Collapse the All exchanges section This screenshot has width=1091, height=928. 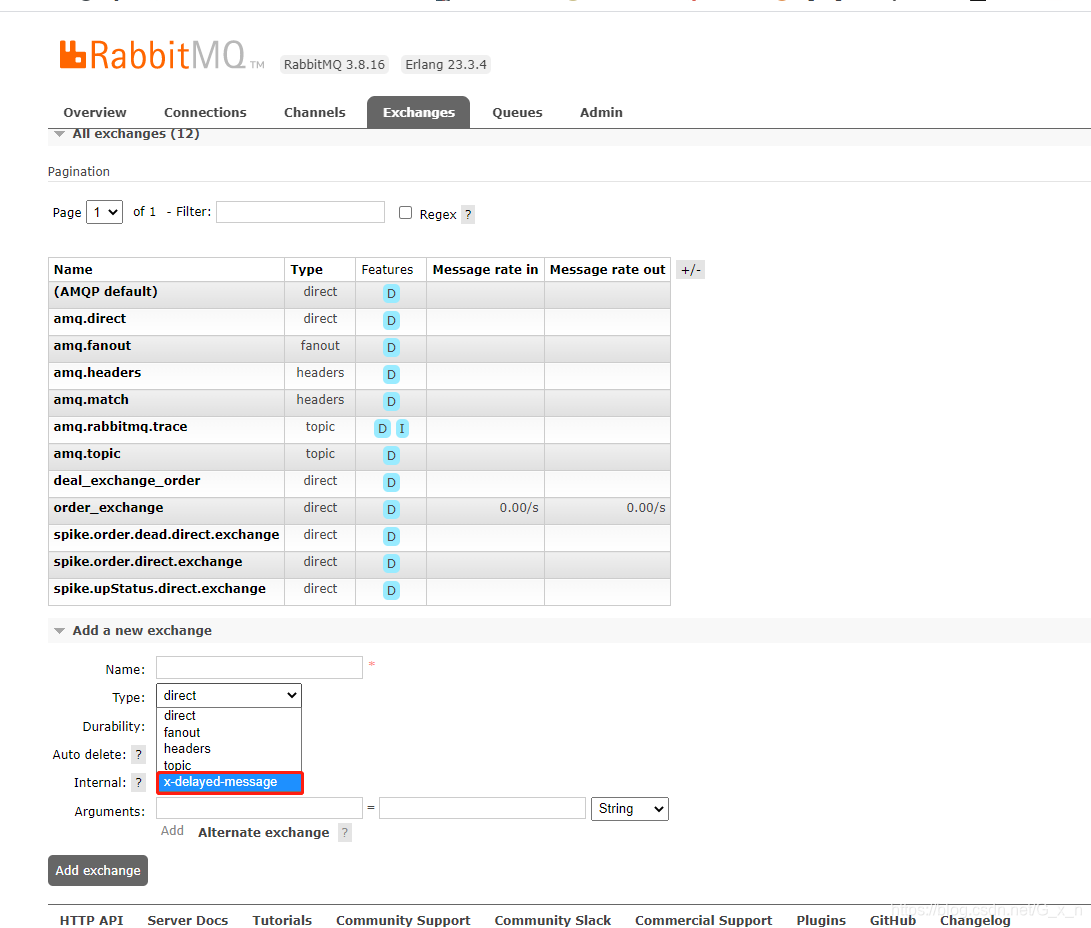[x=128, y=134]
